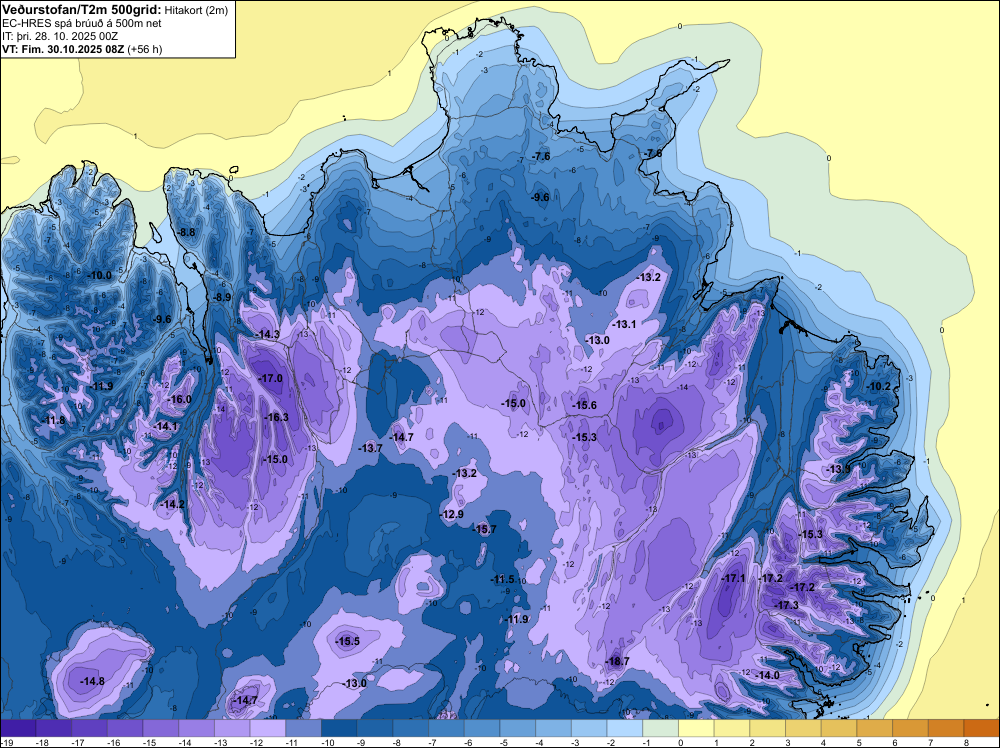Click the -8.9 temperature value
Viewport: 1000px width, 748px height.
(x=221, y=297)
